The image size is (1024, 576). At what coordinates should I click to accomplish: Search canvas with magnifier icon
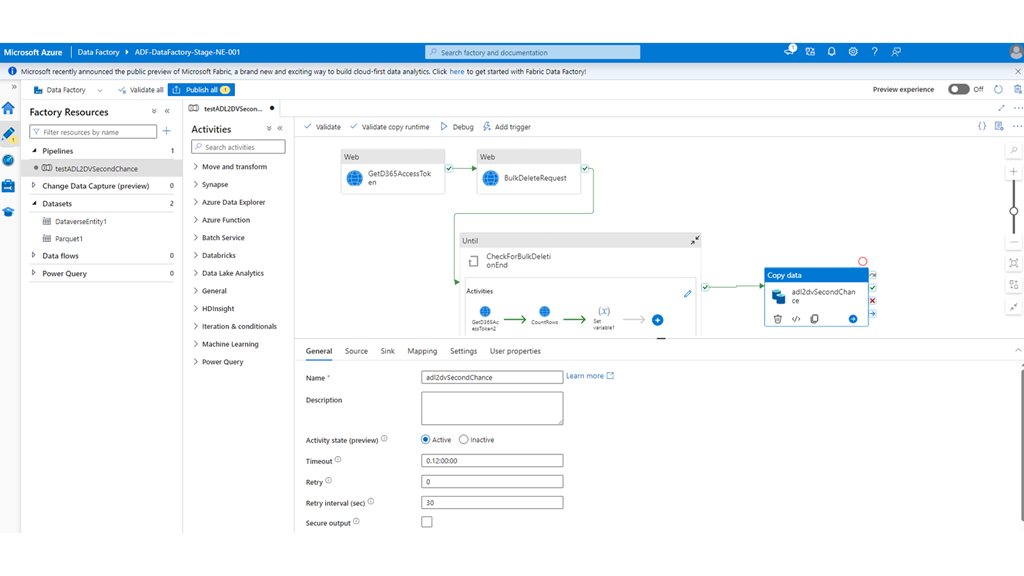pyautogui.click(x=1014, y=150)
